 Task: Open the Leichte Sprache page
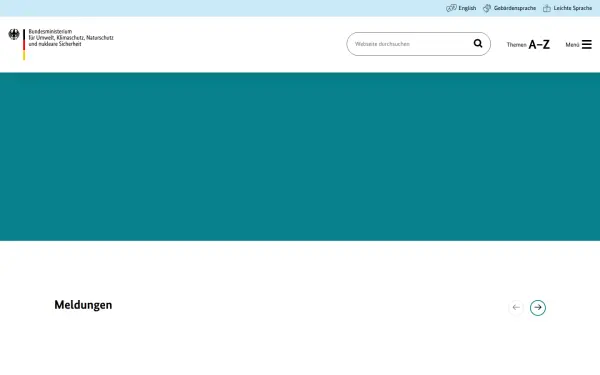567,8
